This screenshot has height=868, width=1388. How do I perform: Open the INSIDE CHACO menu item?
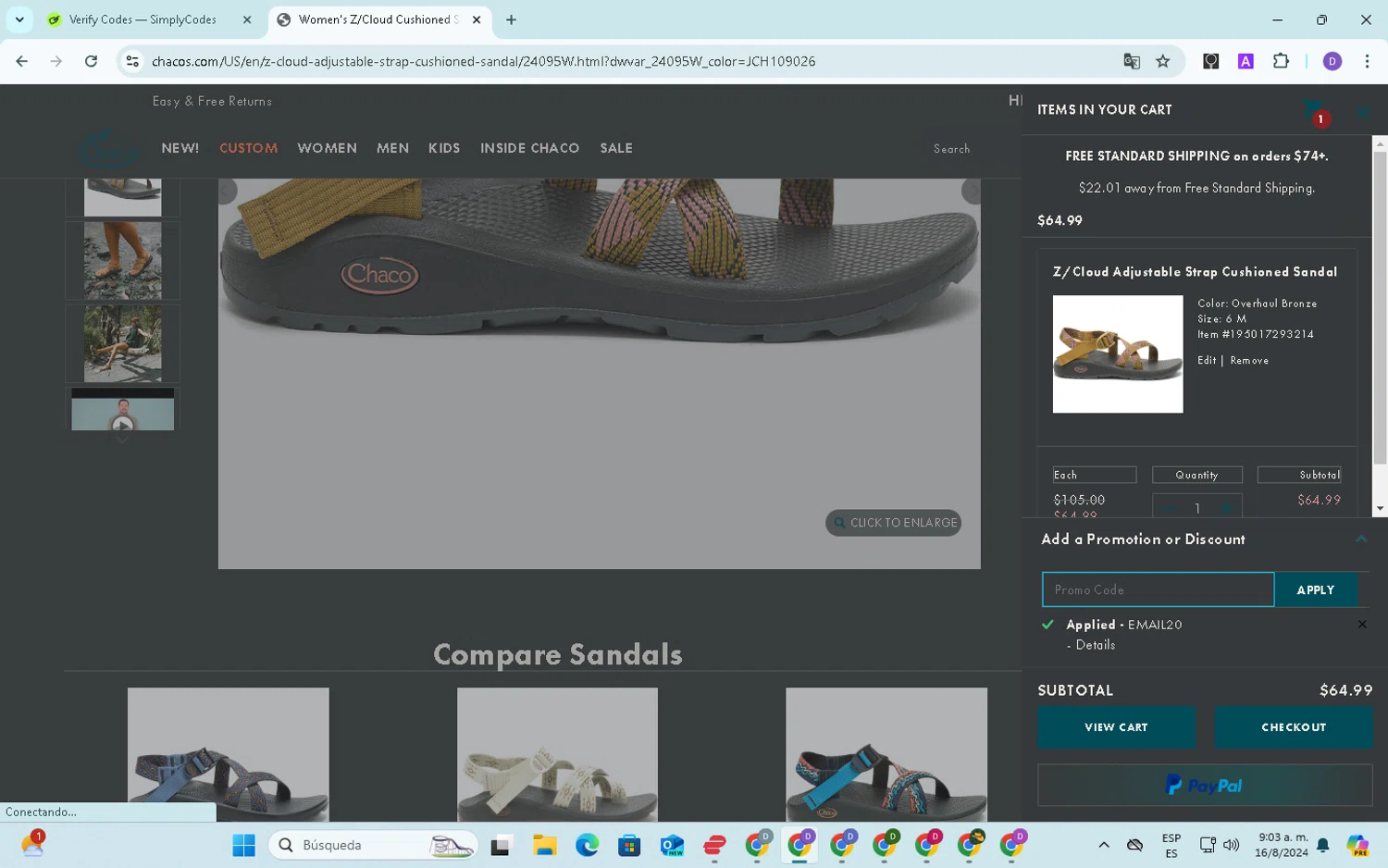[x=529, y=148]
